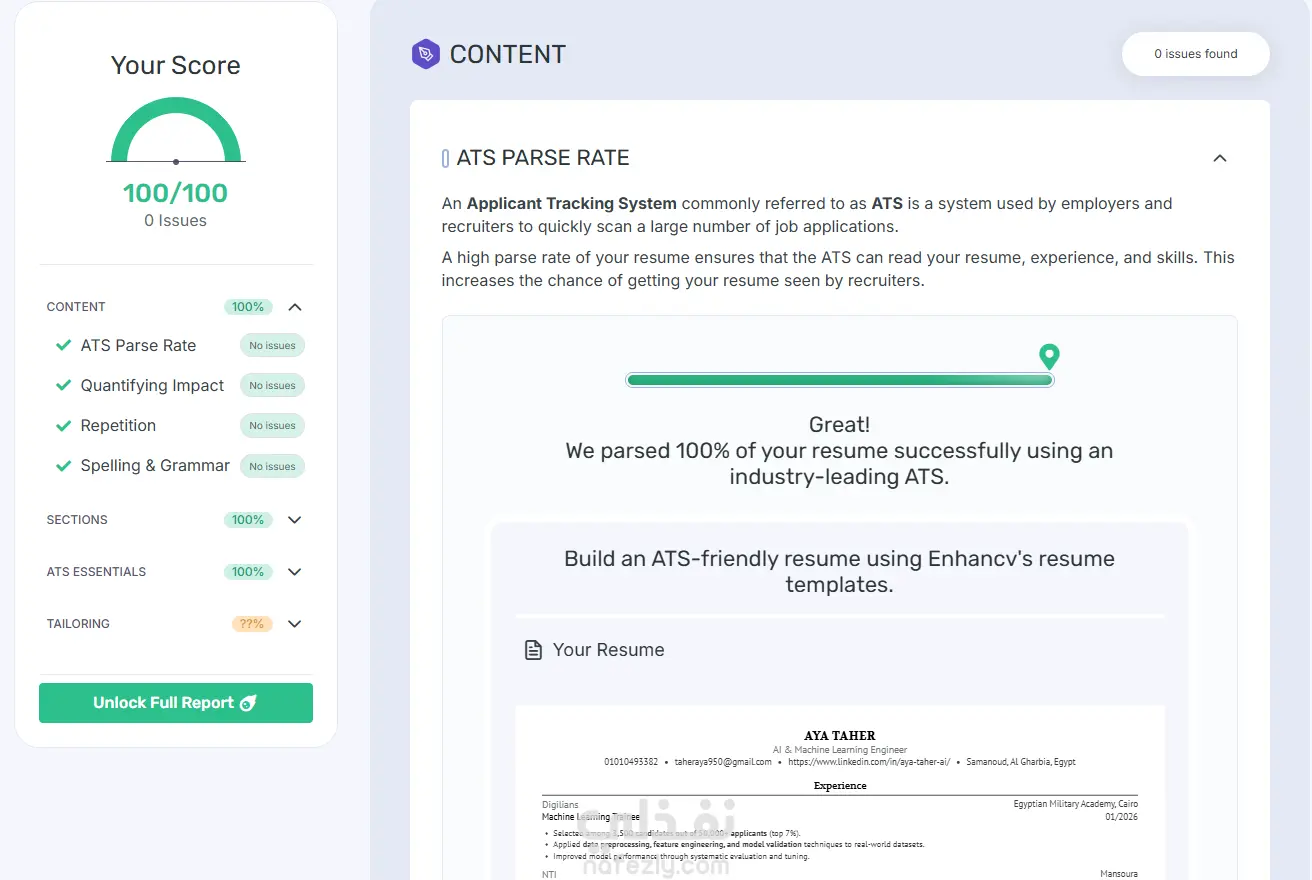Expand the TAILORING category chevron
Viewport: 1312px width, 880px height.
(x=295, y=624)
